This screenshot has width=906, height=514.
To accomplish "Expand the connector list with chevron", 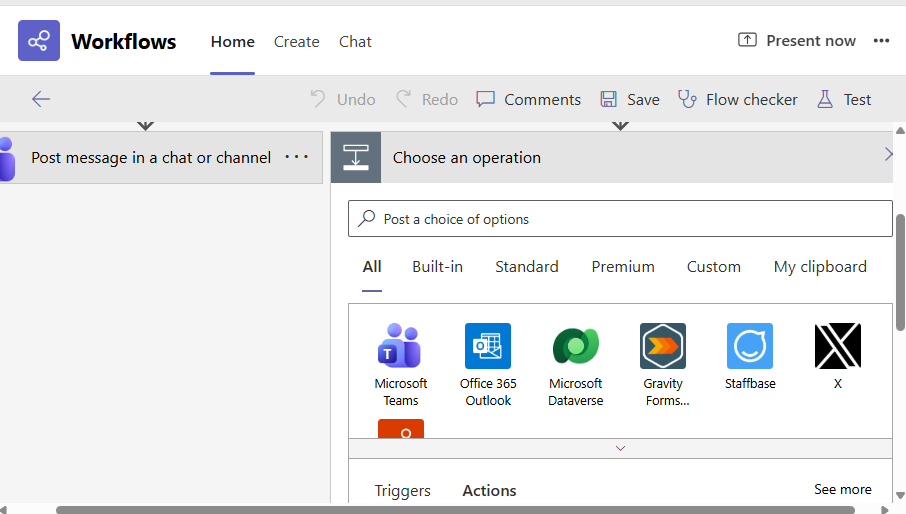I will pos(620,449).
